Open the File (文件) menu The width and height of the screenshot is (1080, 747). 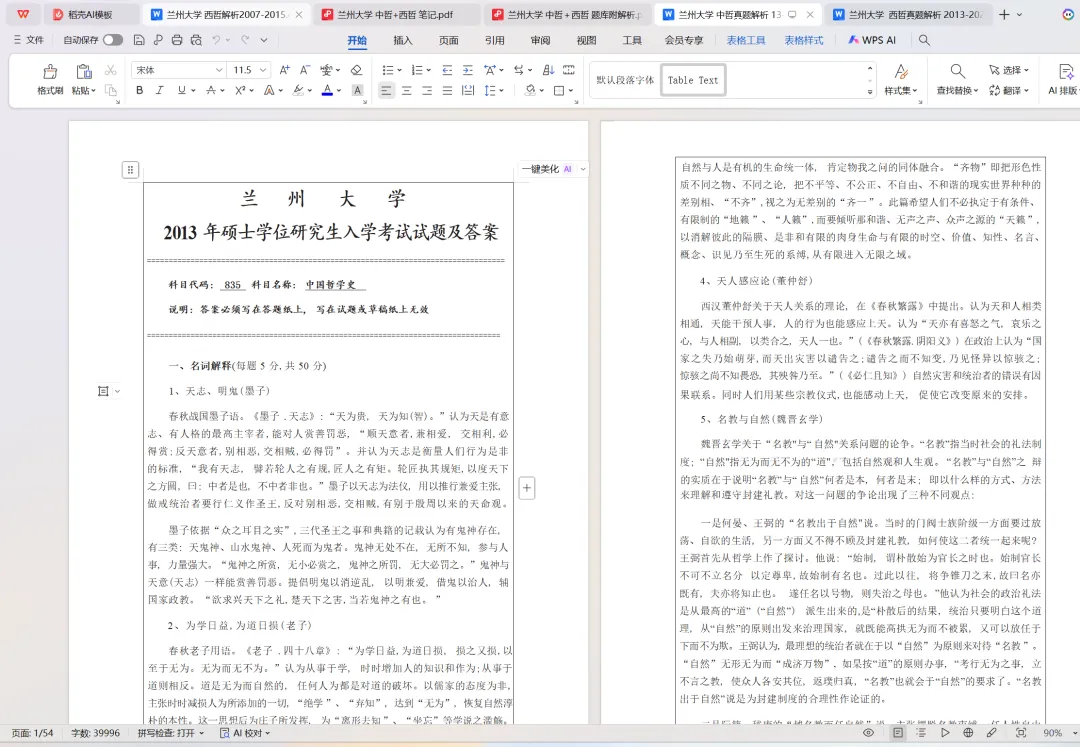29,41
